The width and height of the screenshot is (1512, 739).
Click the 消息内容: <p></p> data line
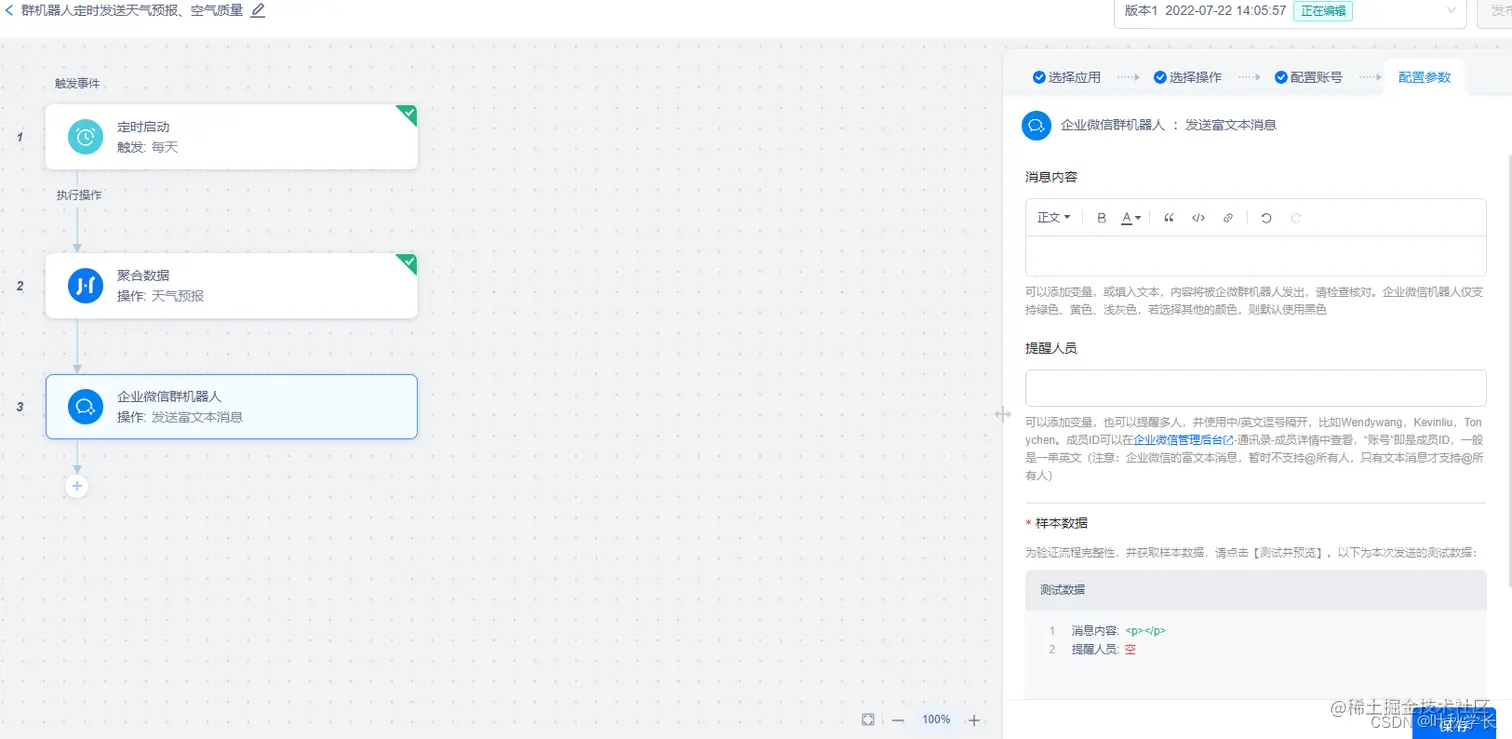1118,631
